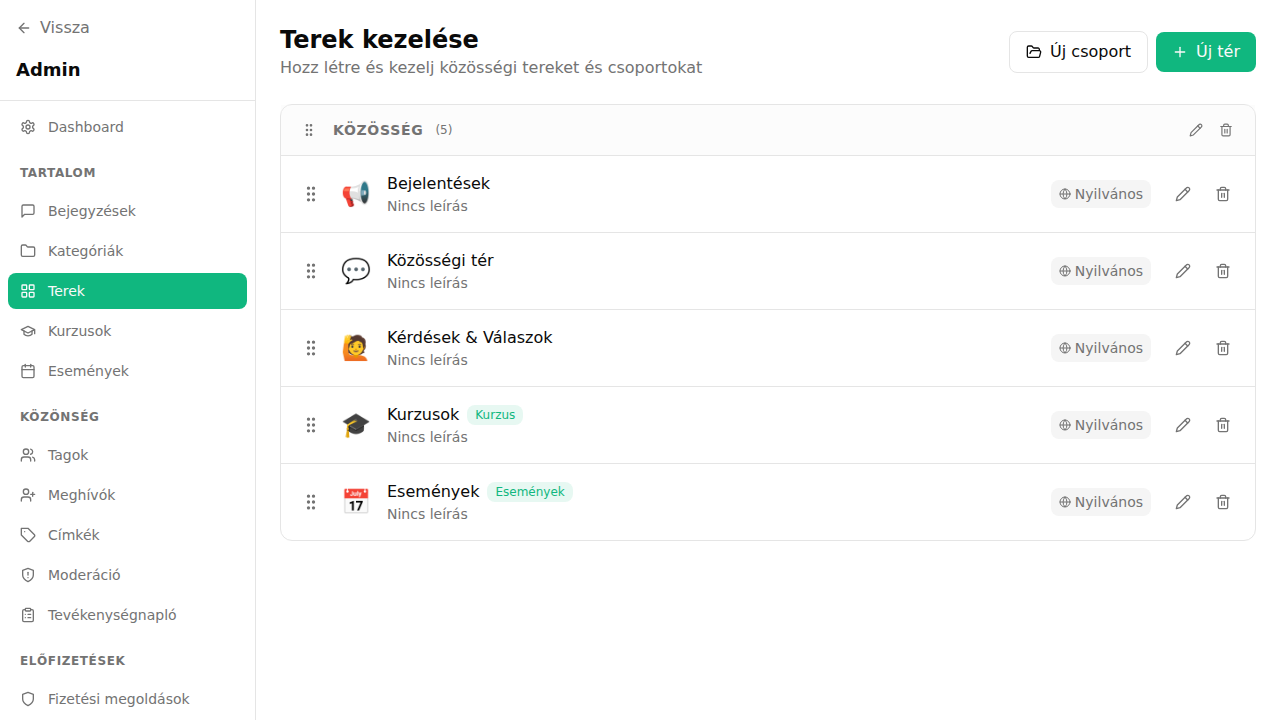
Task: Toggle the Nyilvános status of Kurzusok
Action: (x=1100, y=424)
